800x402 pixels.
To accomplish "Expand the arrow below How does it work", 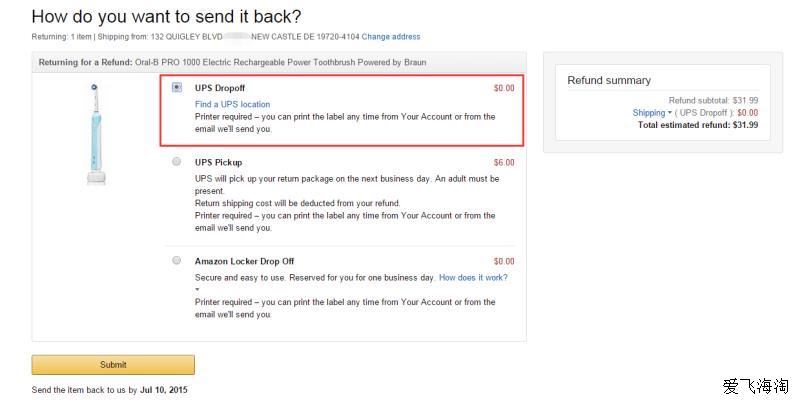I will tap(197, 289).
